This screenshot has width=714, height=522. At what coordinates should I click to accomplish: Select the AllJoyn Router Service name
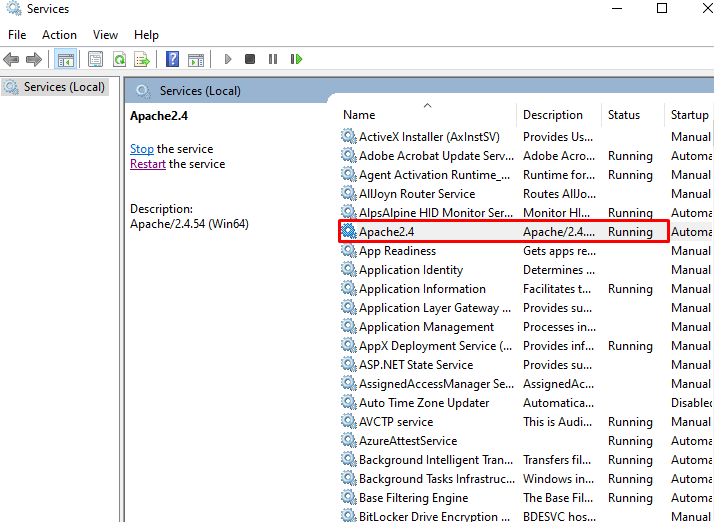point(417,194)
